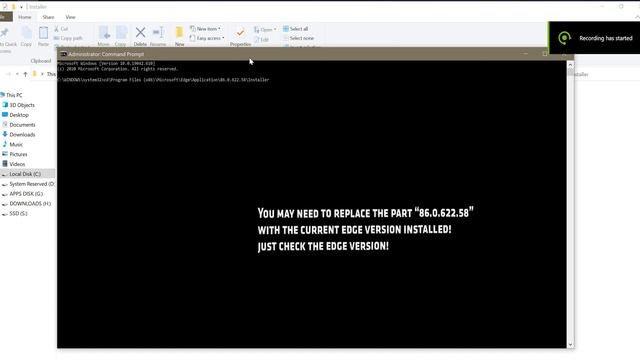This screenshot has width=640, height=360.
Task: Click the New folder icon in ribbon
Action: pos(179,32)
